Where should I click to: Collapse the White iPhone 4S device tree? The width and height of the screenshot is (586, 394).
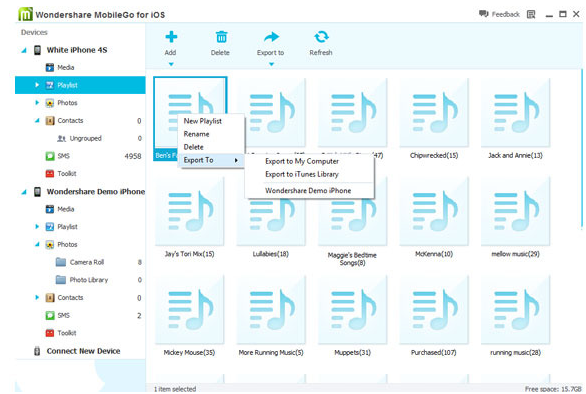tap(24, 50)
